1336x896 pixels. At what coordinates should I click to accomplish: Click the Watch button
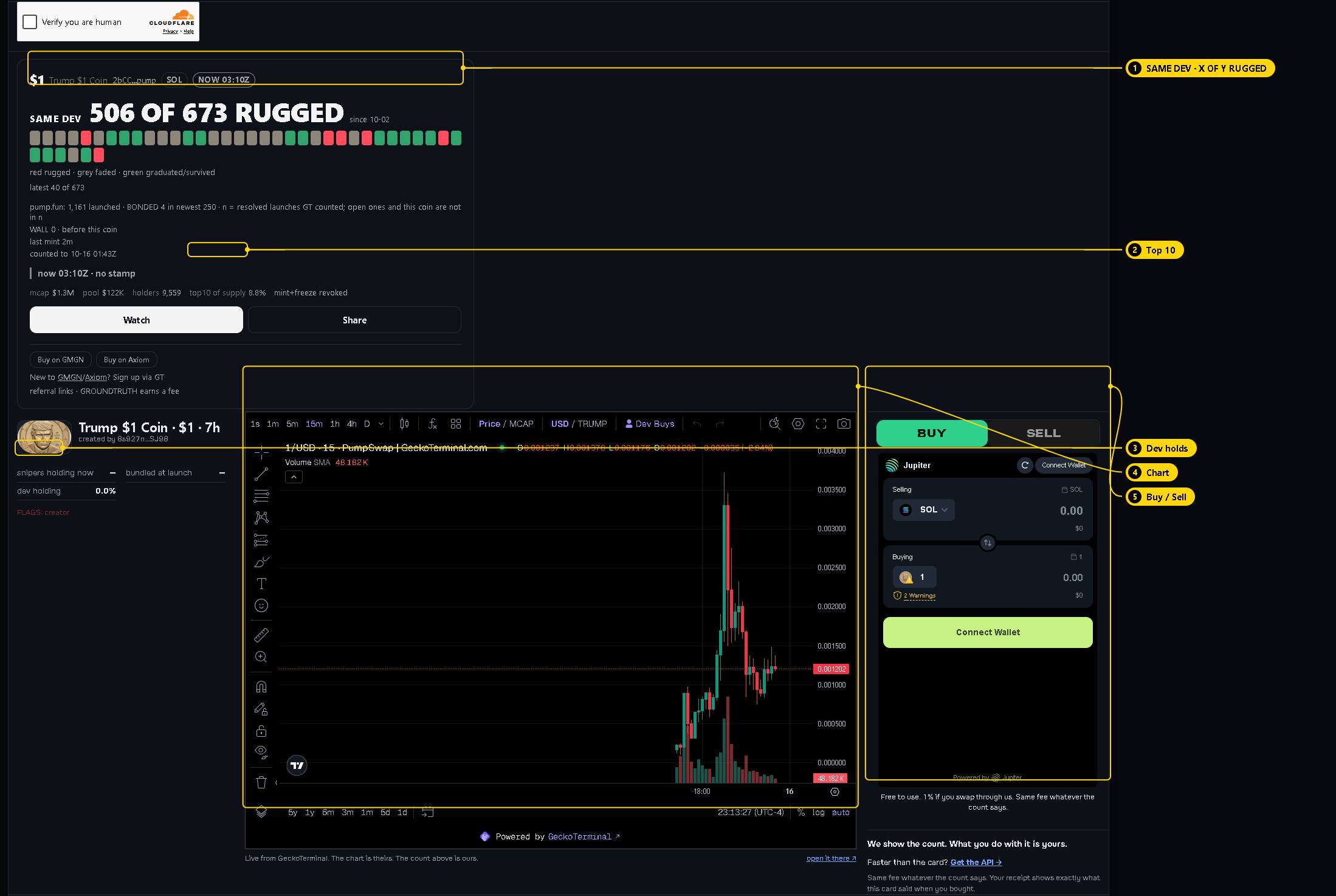coord(136,320)
